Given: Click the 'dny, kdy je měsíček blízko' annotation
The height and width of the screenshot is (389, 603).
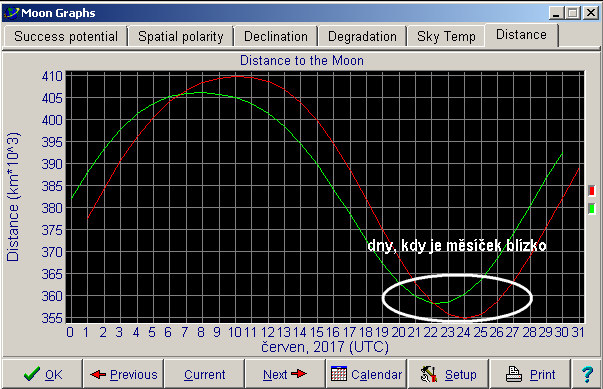Looking at the screenshot, I should coord(457,245).
